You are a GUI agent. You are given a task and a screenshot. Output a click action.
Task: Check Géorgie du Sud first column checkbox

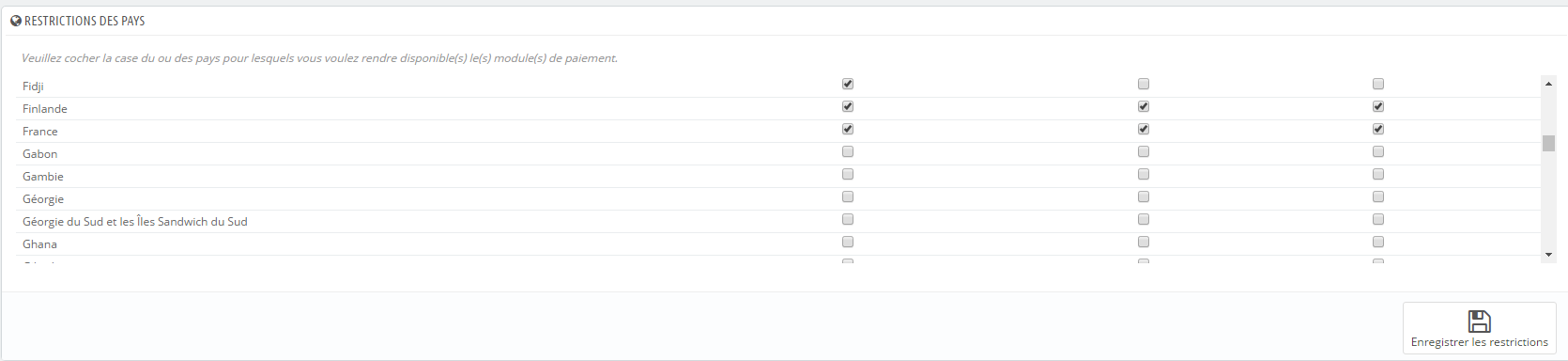[848, 219]
